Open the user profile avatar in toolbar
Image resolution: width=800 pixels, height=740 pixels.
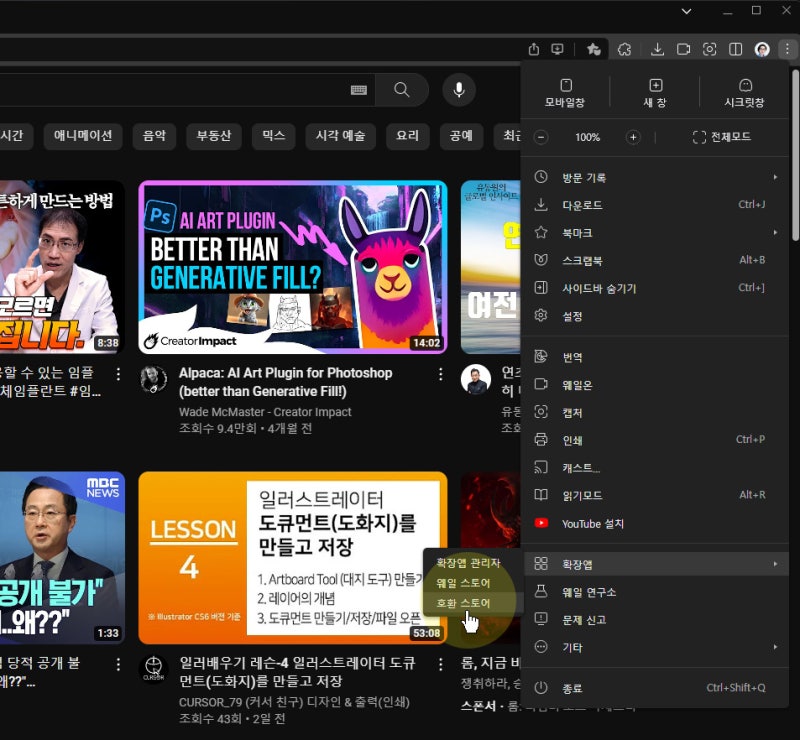(762, 49)
